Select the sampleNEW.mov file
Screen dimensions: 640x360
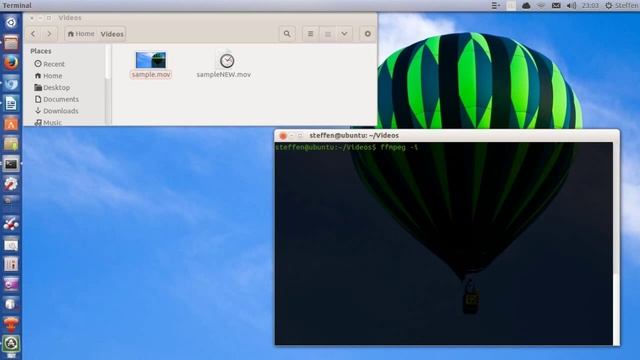pyautogui.click(x=224, y=65)
